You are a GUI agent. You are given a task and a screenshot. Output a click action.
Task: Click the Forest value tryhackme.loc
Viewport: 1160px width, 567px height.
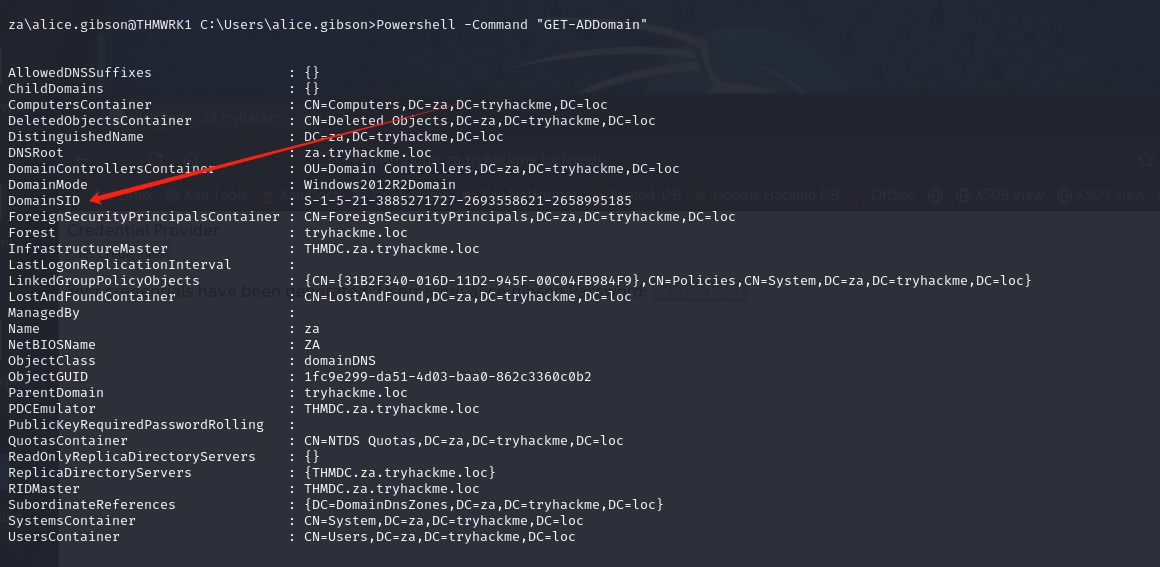356,232
